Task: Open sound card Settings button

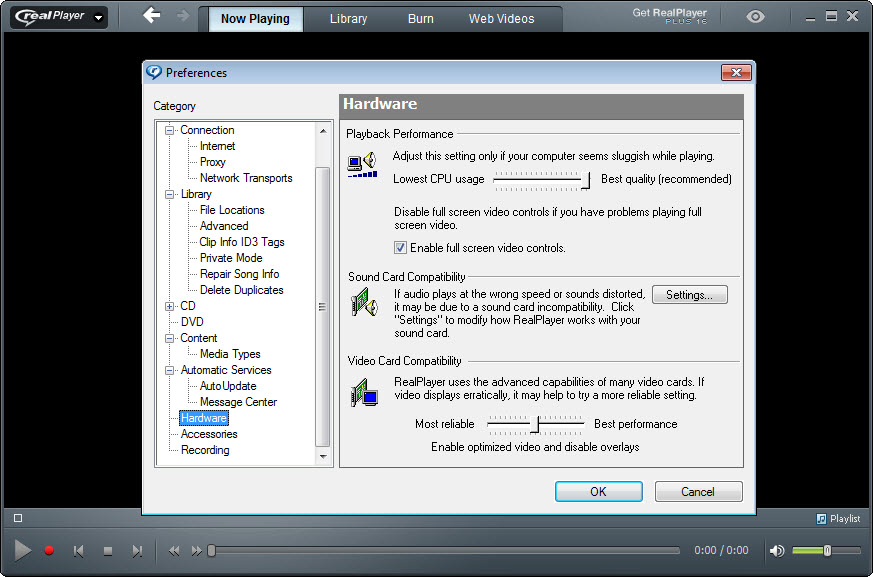Action: click(x=689, y=295)
